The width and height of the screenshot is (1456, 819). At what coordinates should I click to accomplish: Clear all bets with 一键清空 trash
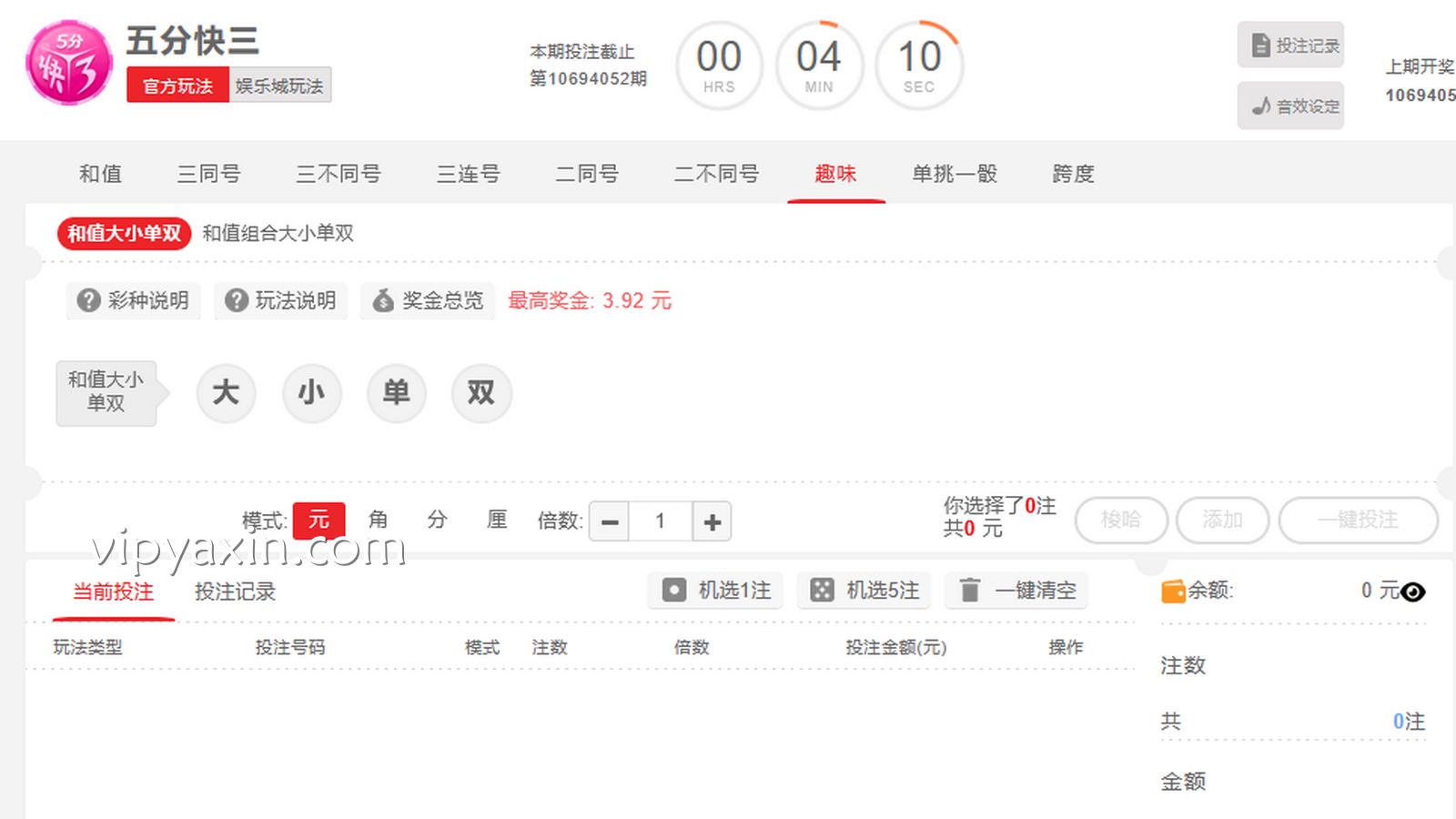[x=1016, y=591]
